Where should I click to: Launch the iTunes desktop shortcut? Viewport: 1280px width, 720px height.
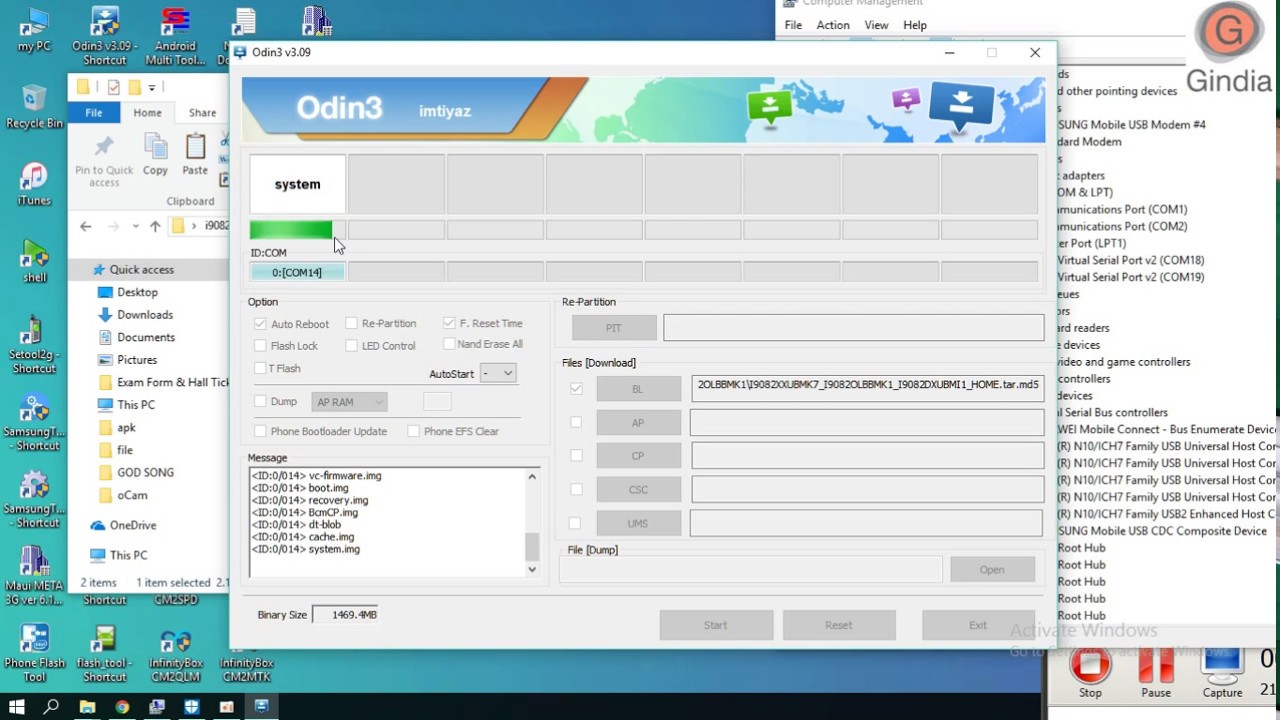(34, 184)
